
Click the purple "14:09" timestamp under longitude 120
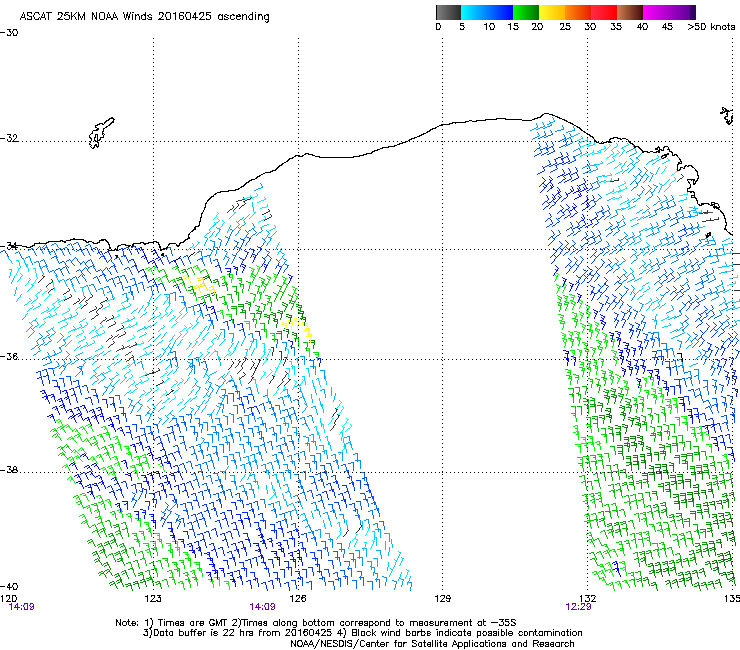point(22,607)
